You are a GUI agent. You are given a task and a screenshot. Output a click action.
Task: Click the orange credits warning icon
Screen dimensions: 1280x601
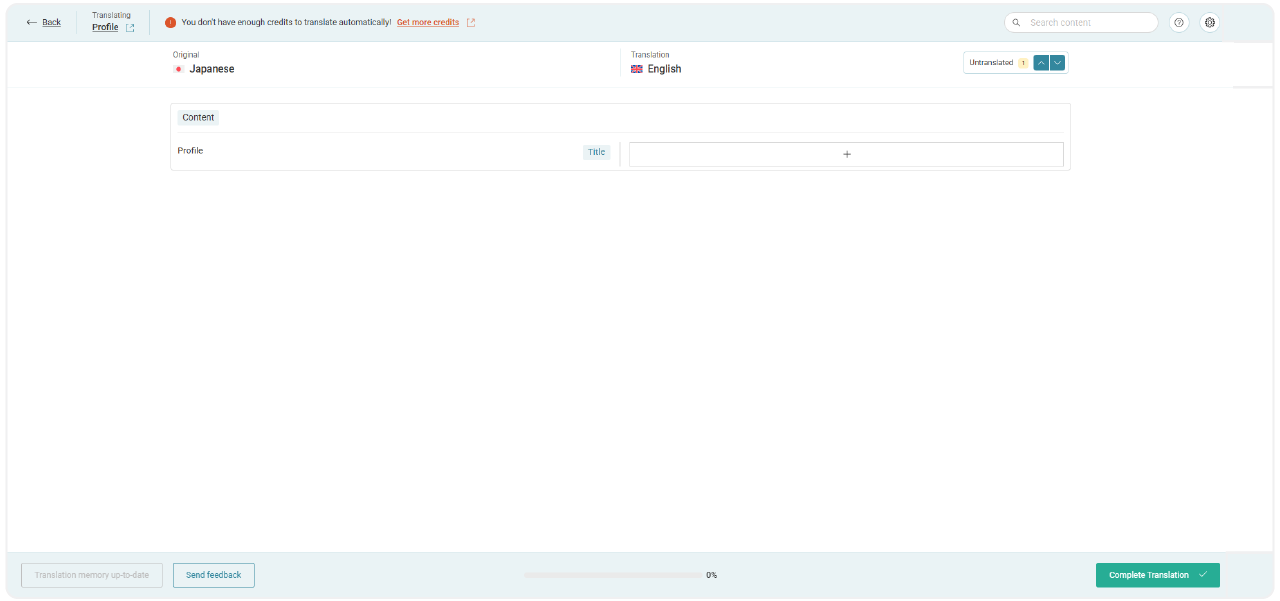click(x=170, y=22)
